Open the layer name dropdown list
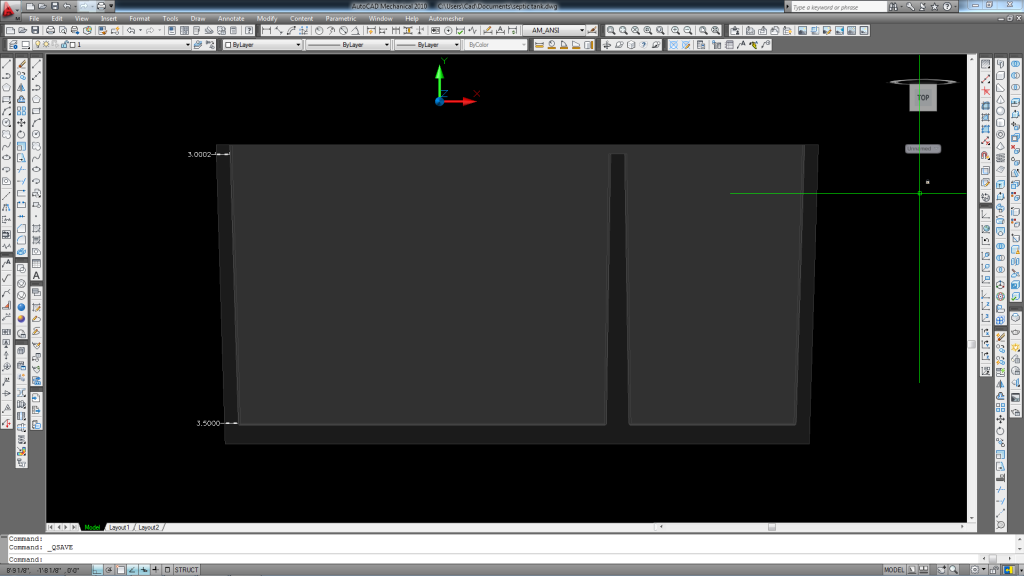Image resolution: width=1024 pixels, height=576 pixels. click(186, 45)
